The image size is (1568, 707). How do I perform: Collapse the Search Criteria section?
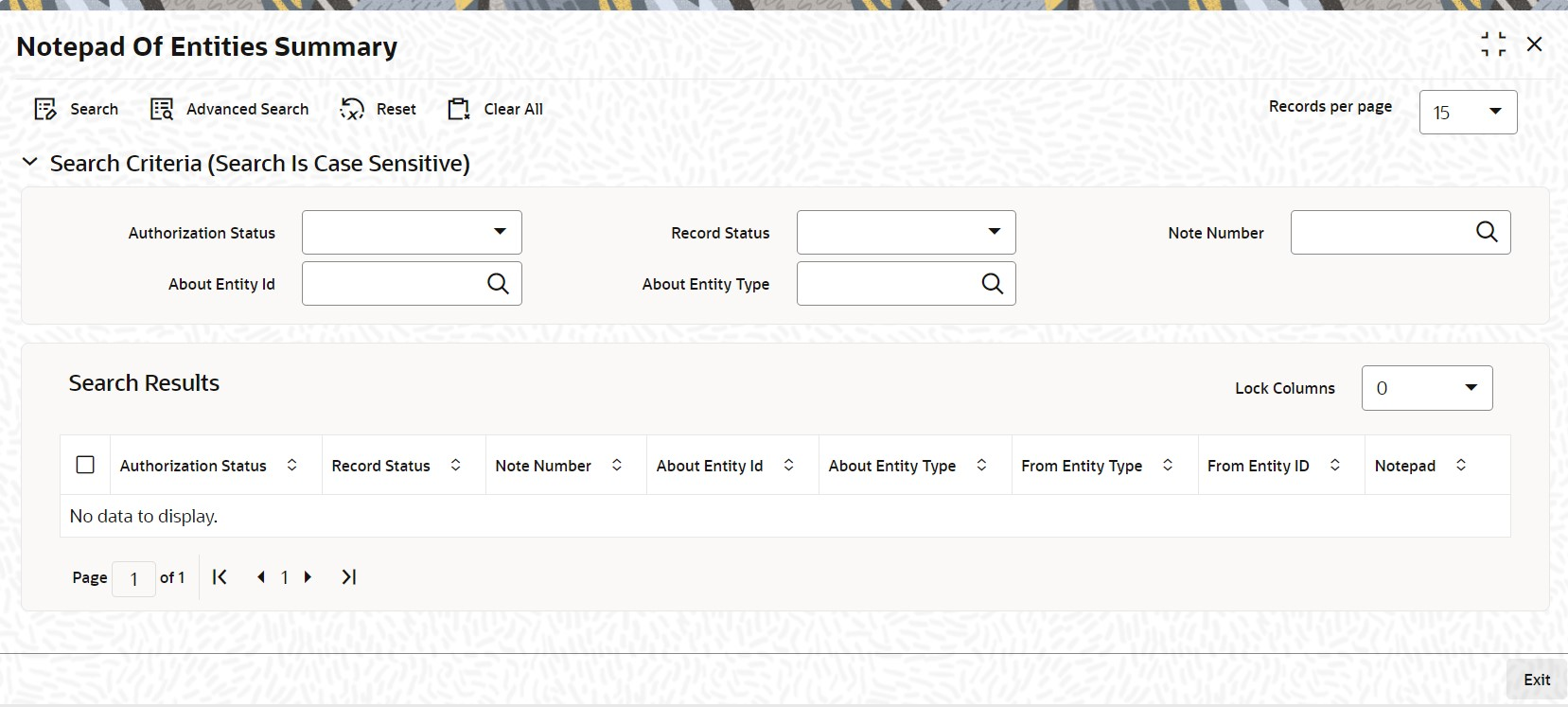pyautogui.click(x=30, y=163)
